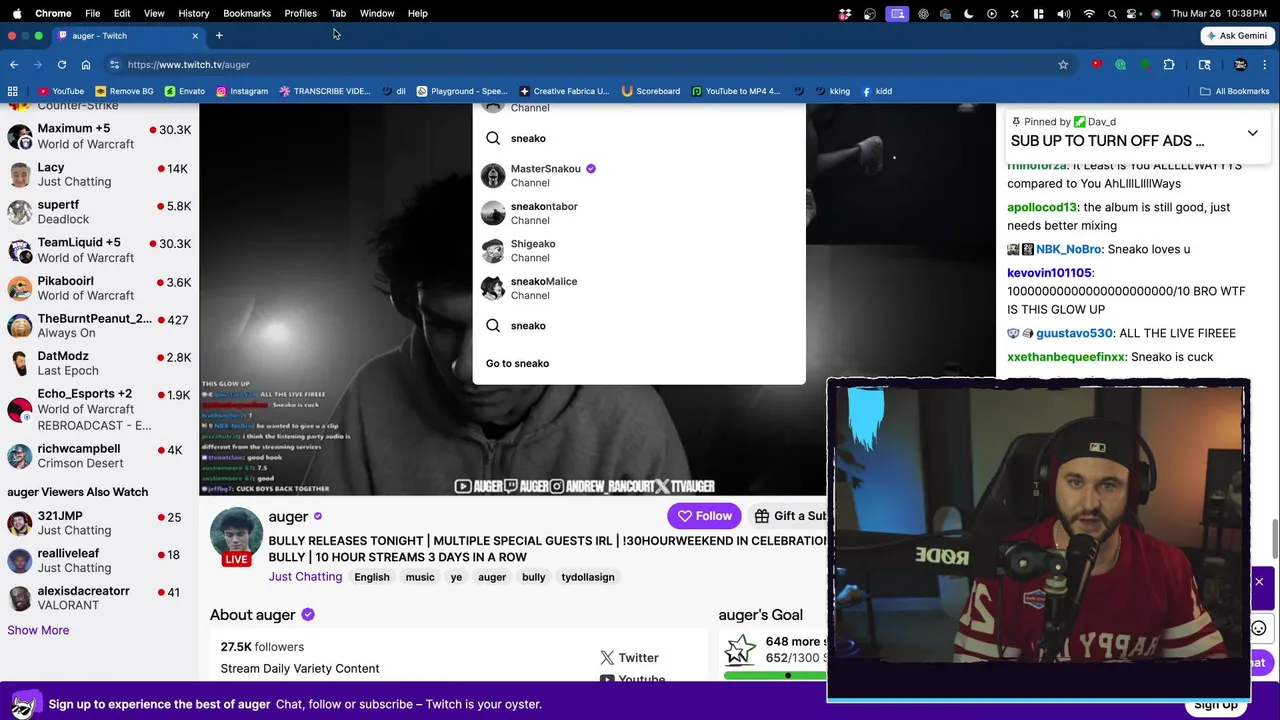Click the English tag
Viewport: 1280px width, 720px height.
(371, 577)
